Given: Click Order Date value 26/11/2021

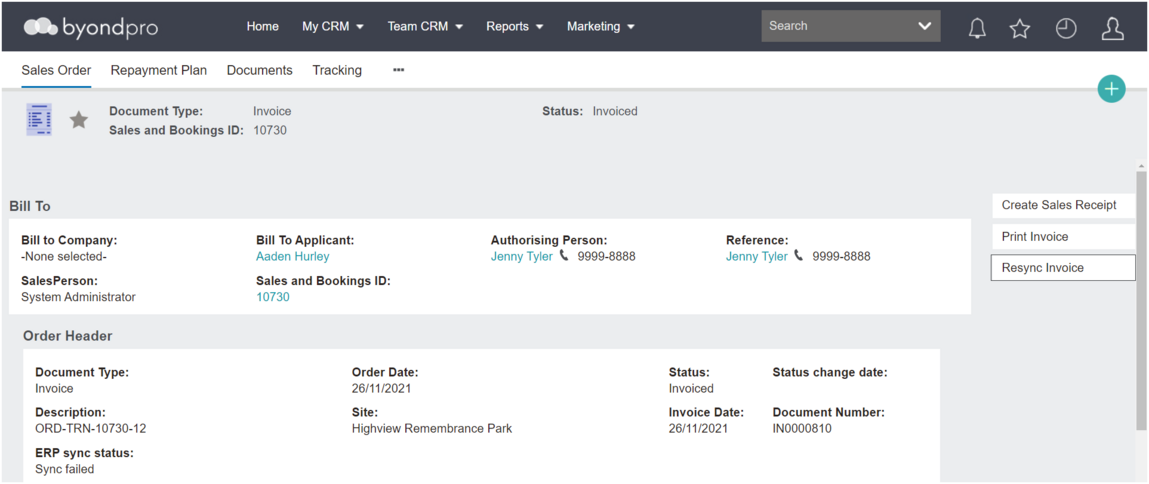Looking at the screenshot, I should [382, 389].
